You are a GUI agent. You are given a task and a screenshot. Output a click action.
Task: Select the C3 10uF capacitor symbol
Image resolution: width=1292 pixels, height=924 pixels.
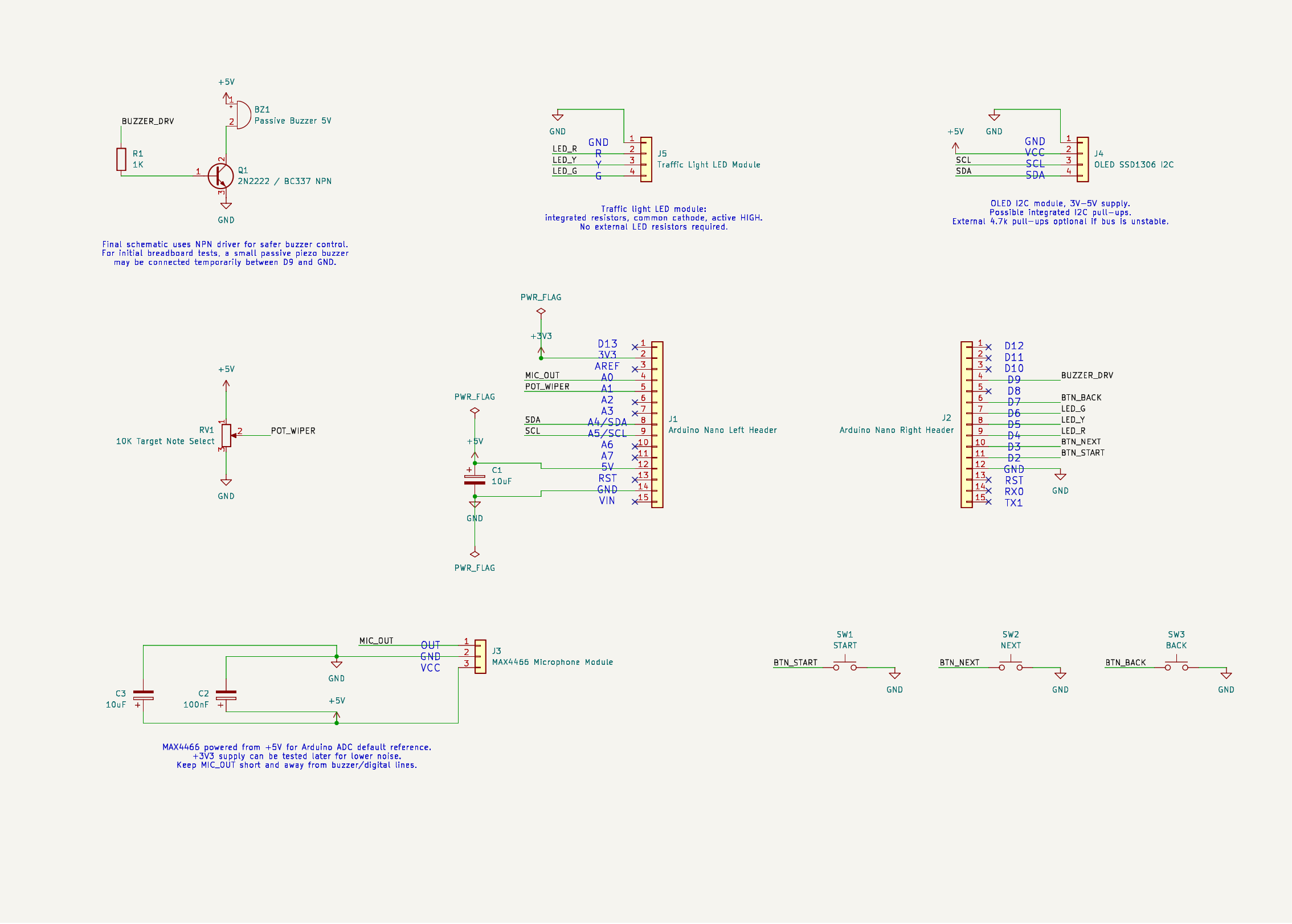144,695
